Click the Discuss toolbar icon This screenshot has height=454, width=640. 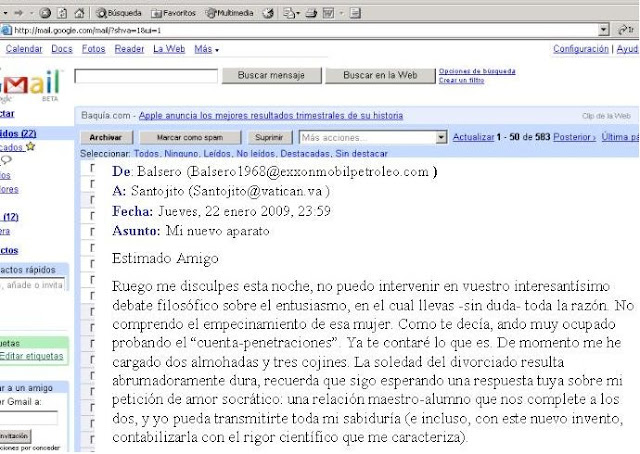355,13
